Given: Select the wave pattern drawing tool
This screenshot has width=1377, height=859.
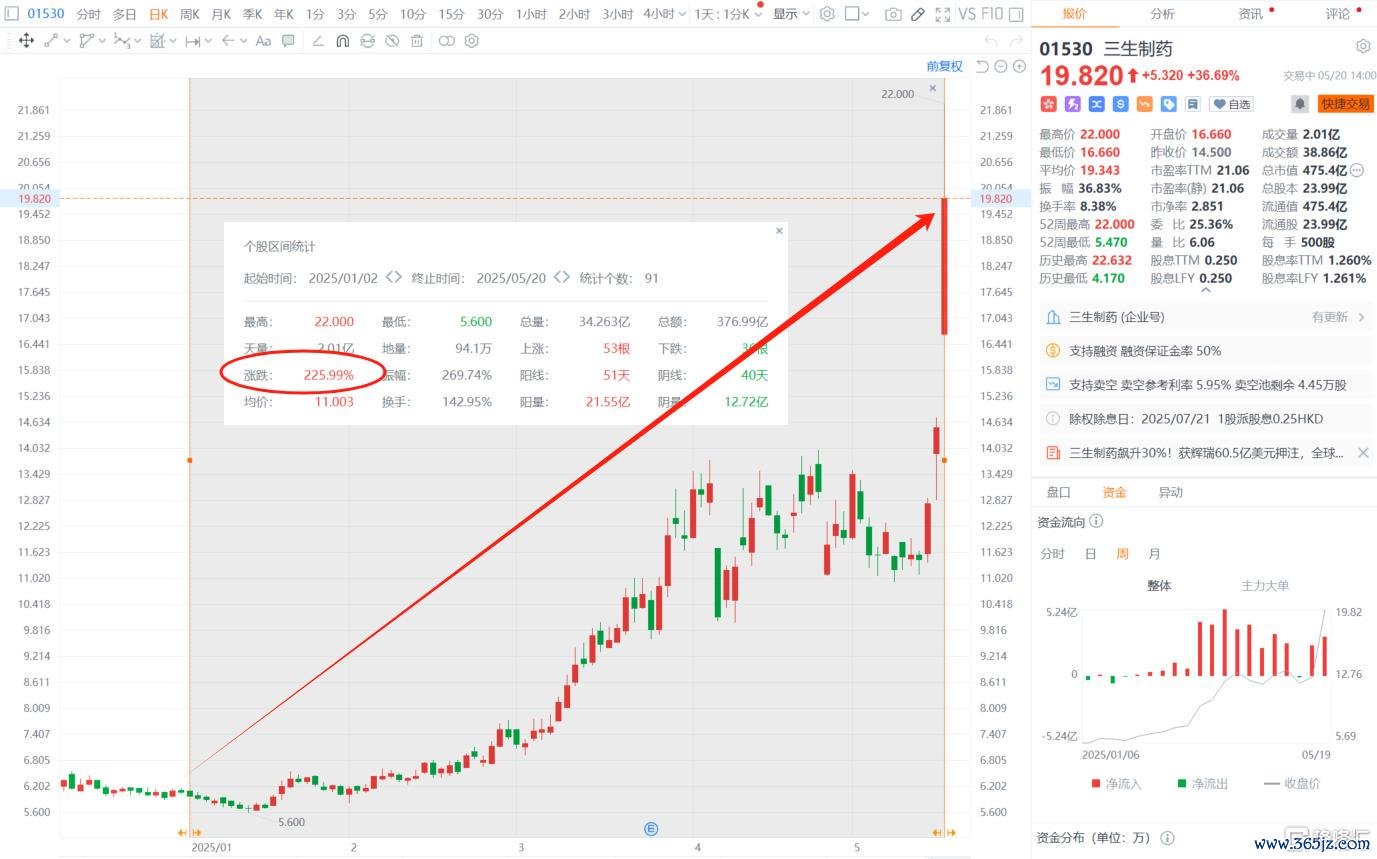Looking at the screenshot, I should pyautogui.click(x=122, y=41).
